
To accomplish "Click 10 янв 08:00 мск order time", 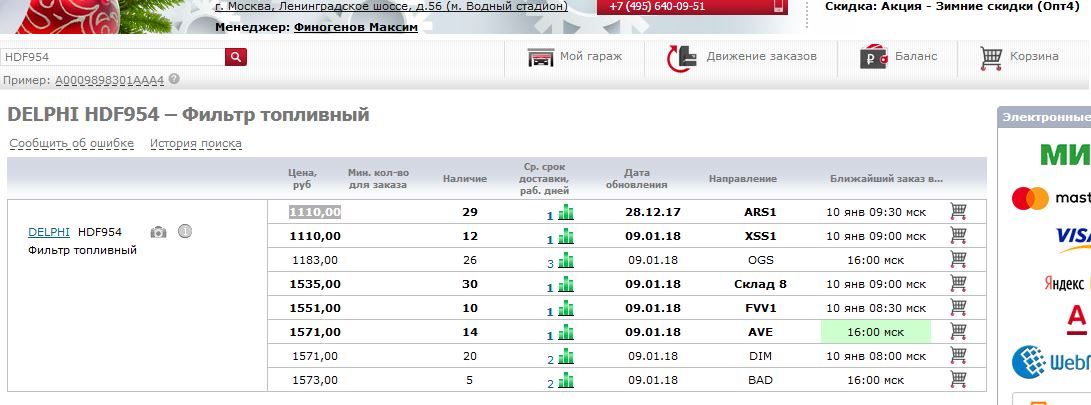I will click(876, 356).
